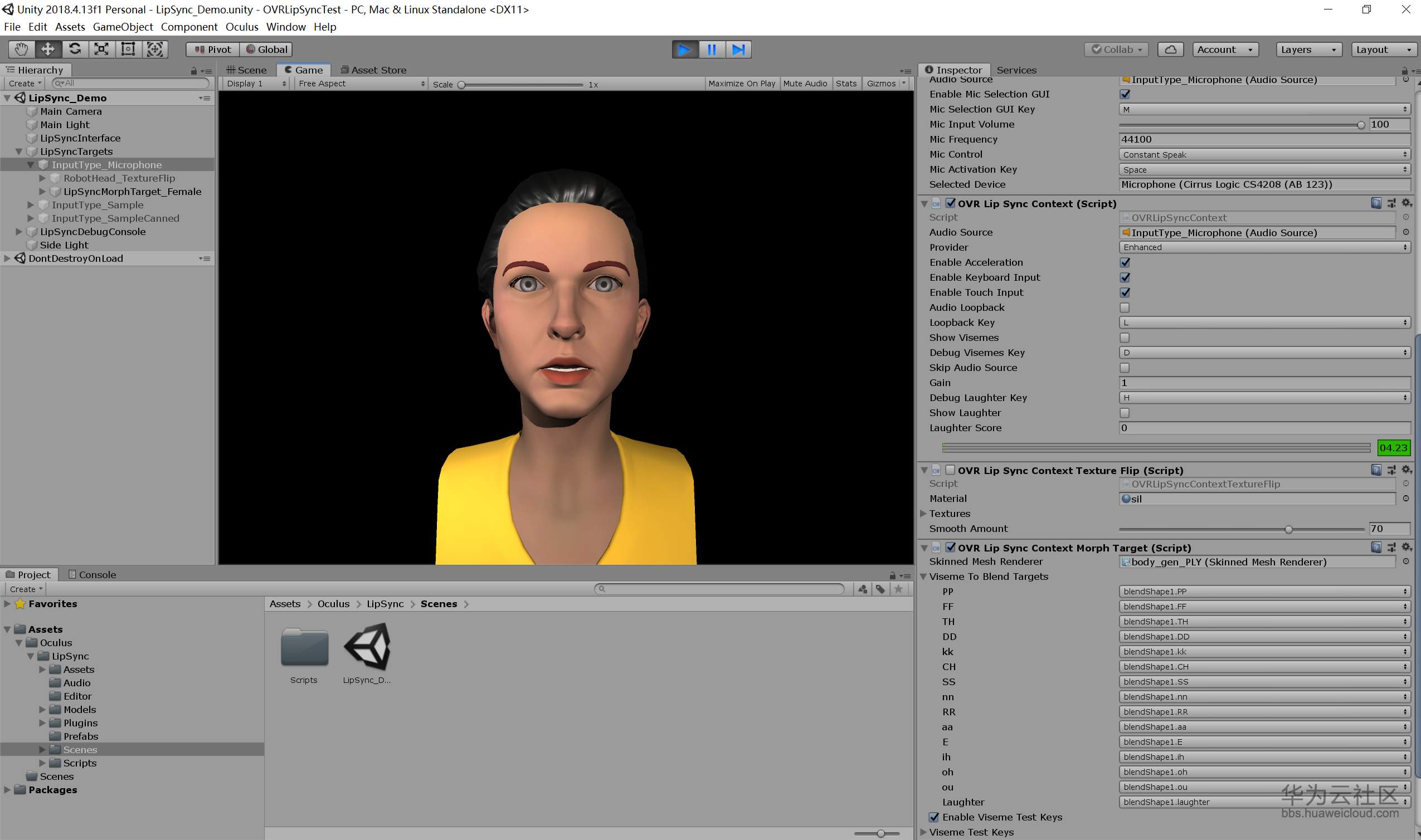This screenshot has width=1421, height=840.
Task: Select the Rect transform tool
Action: (x=128, y=49)
